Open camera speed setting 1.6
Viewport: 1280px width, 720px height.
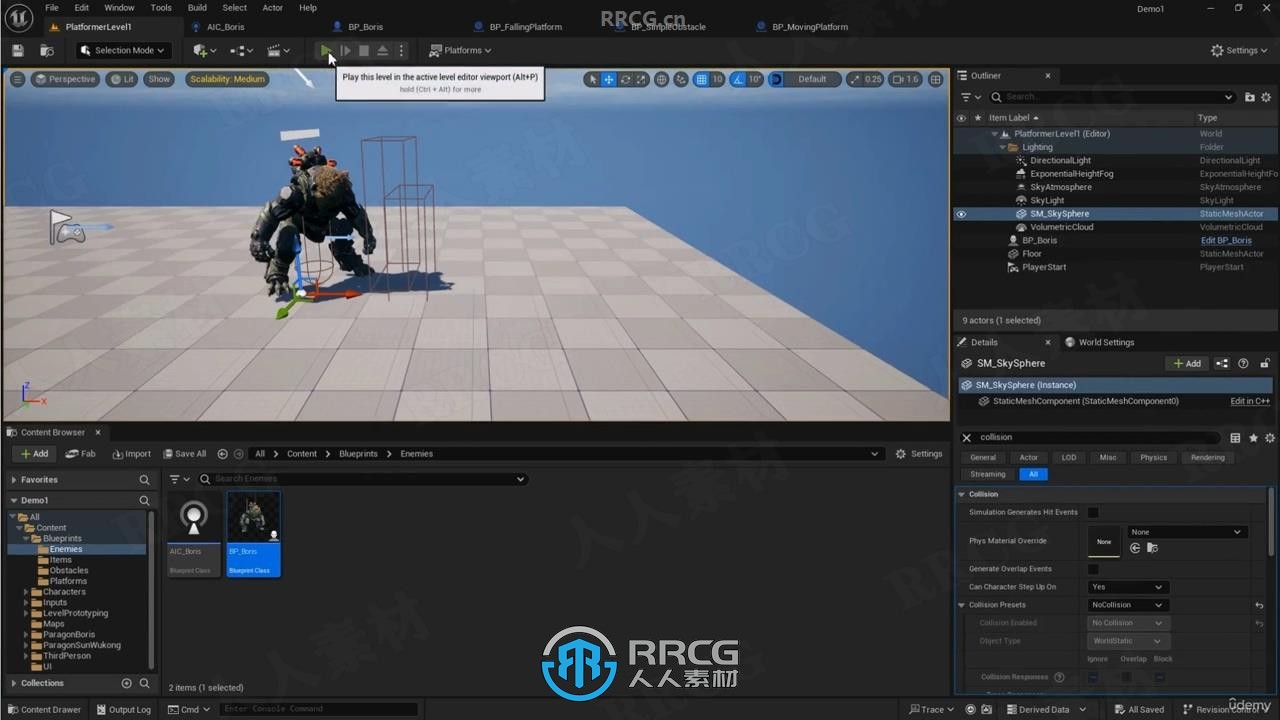point(905,79)
